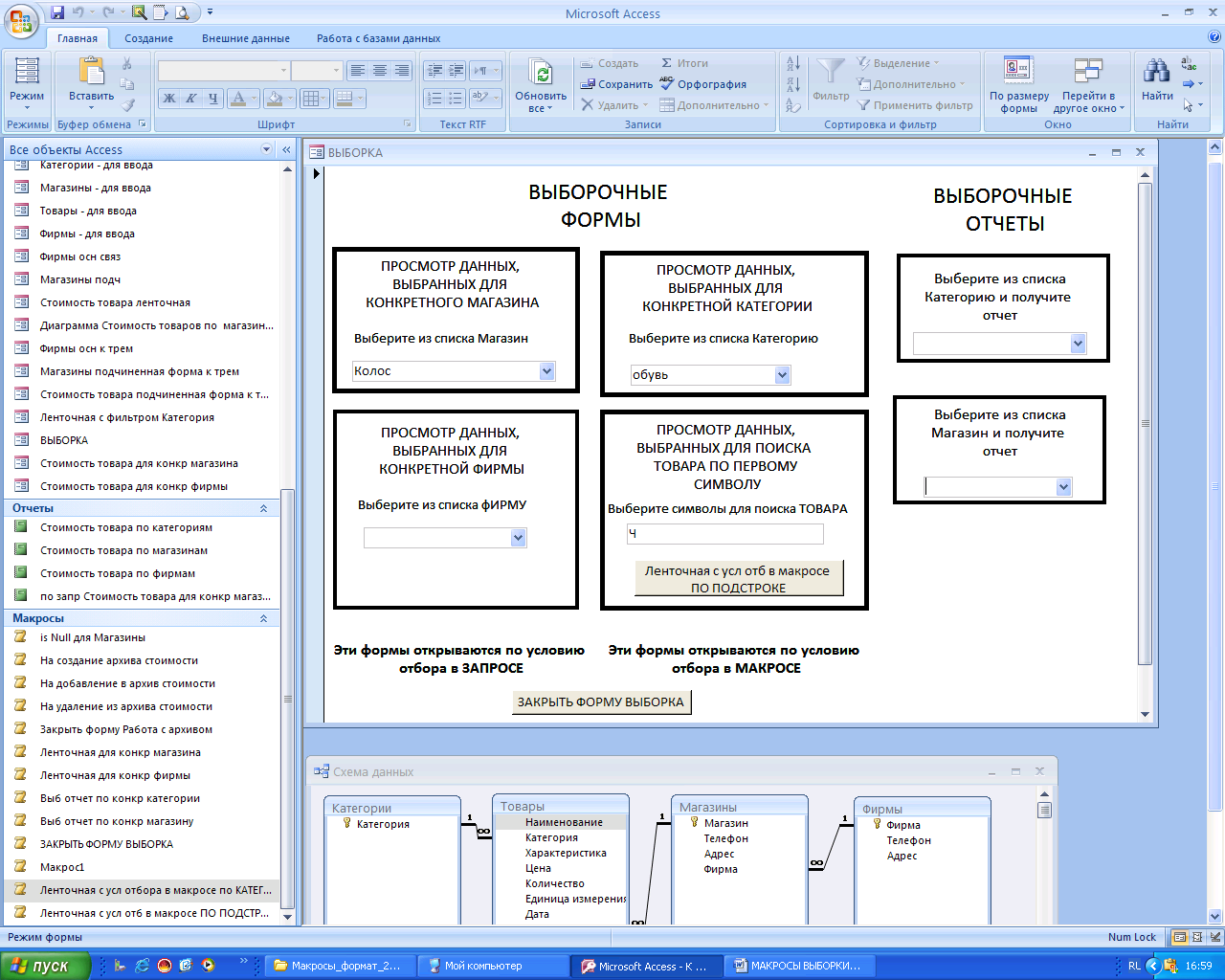Click the font color A swatch
This screenshot has width=1225, height=980.
(x=237, y=99)
